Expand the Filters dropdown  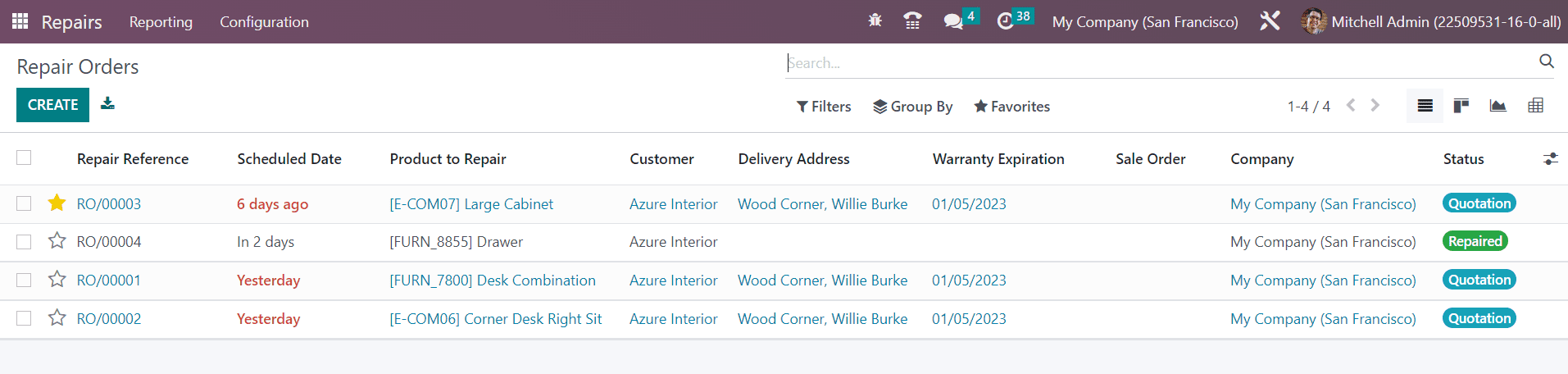point(824,107)
